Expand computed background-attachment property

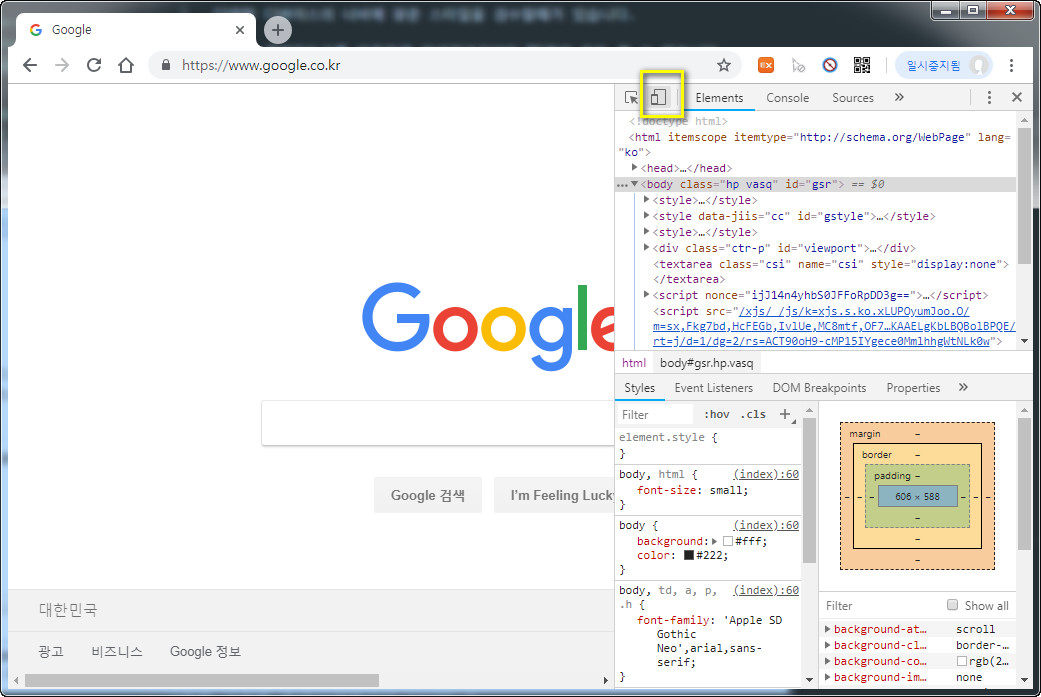(828, 629)
